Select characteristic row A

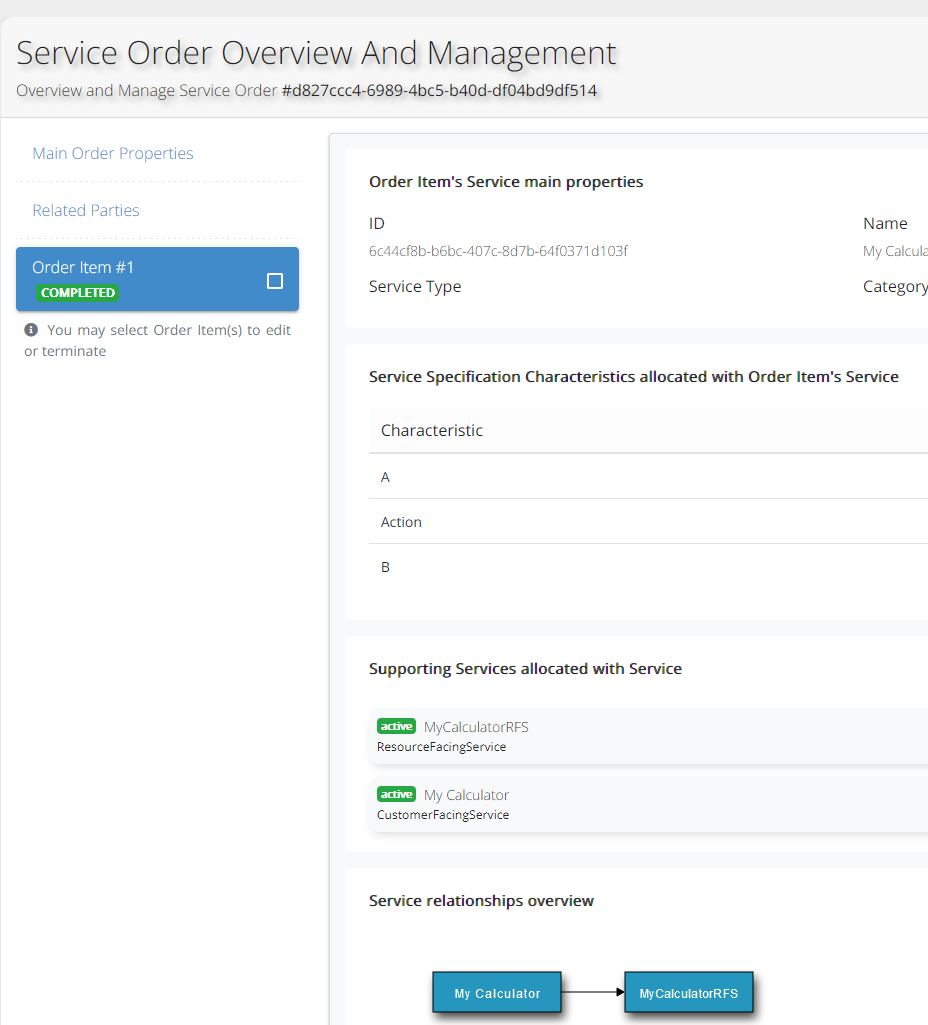click(386, 477)
